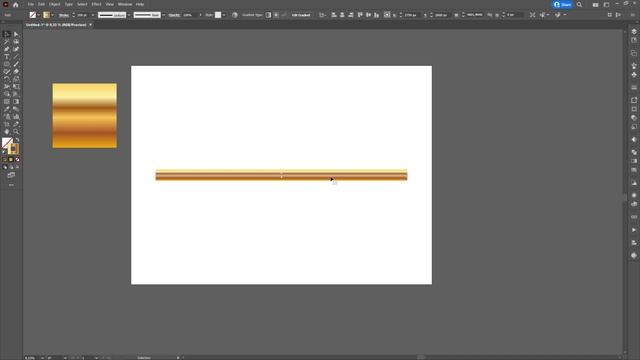Screen dimensions: 640x360
Task: Select the Gradient tool
Action: pos(16,102)
